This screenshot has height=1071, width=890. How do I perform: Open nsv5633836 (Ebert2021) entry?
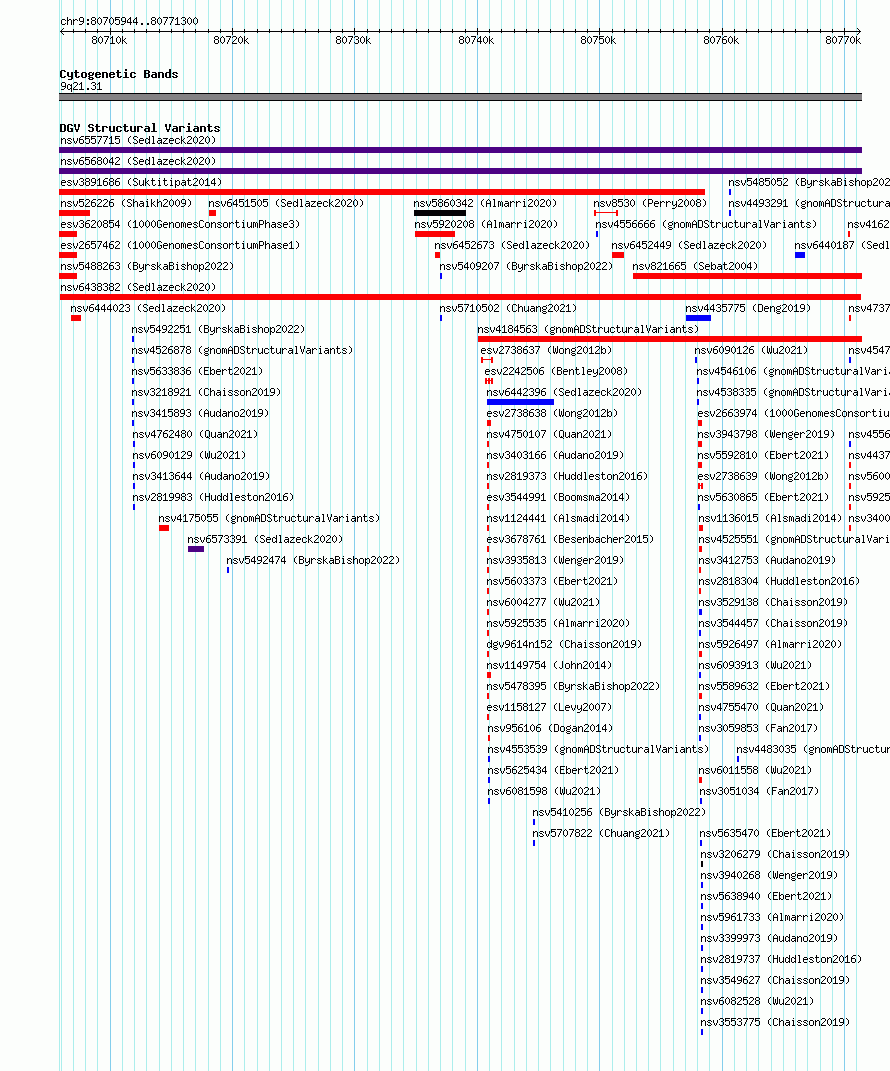point(197,372)
